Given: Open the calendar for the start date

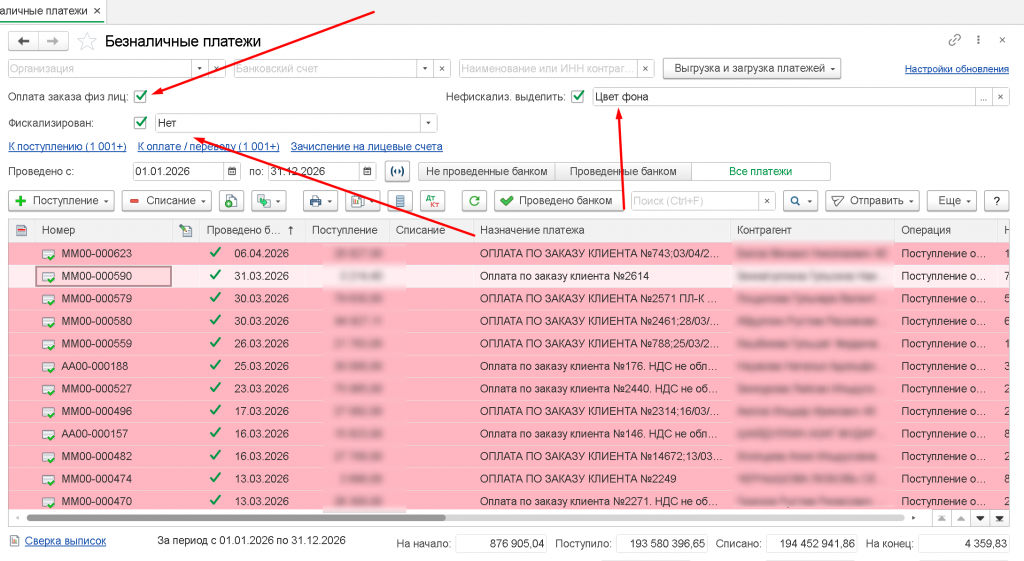Looking at the screenshot, I should 232,172.
